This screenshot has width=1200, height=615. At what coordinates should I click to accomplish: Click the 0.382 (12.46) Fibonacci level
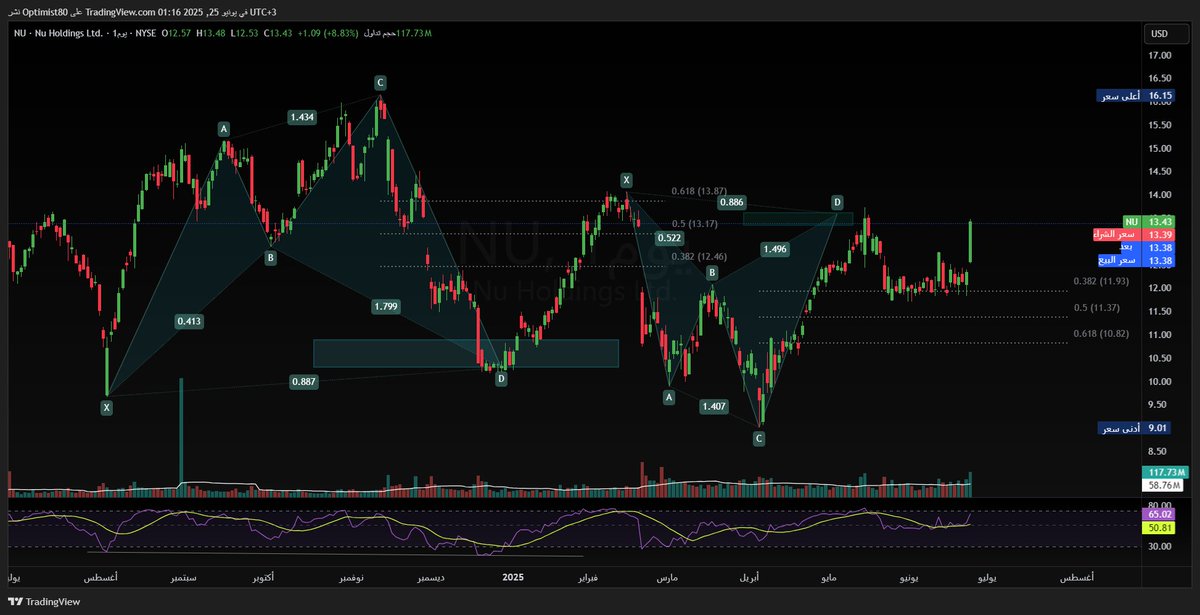698,257
